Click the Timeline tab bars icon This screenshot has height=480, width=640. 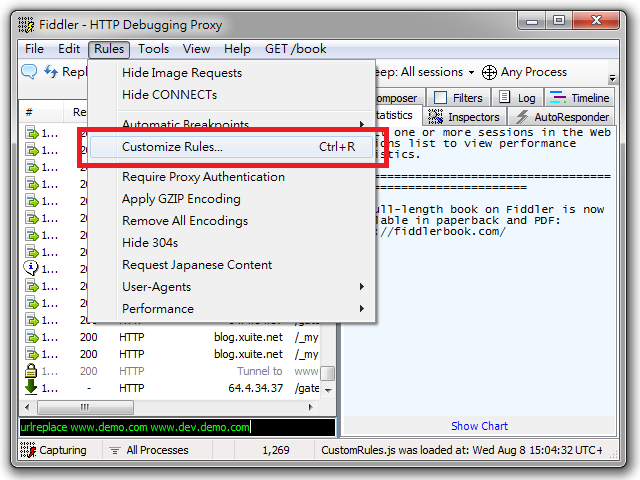pos(558,98)
